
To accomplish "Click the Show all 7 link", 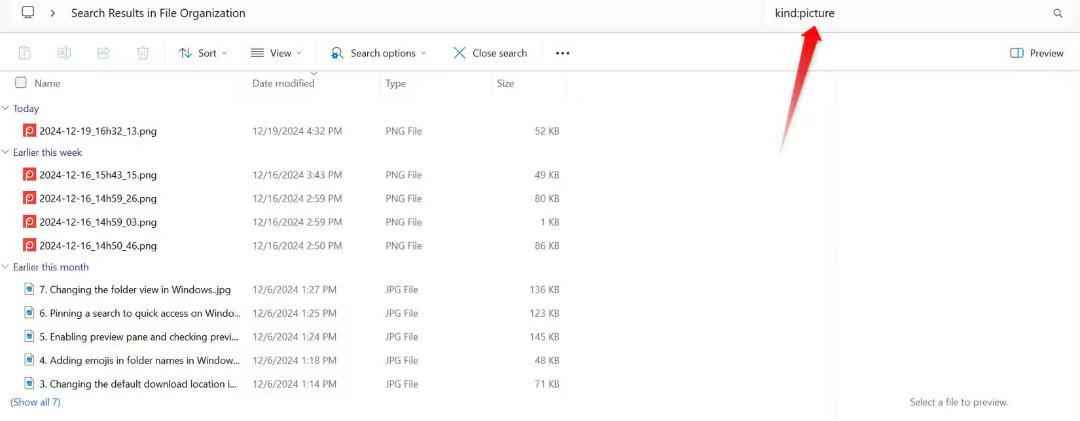I will pyautogui.click(x=35, y=402).
